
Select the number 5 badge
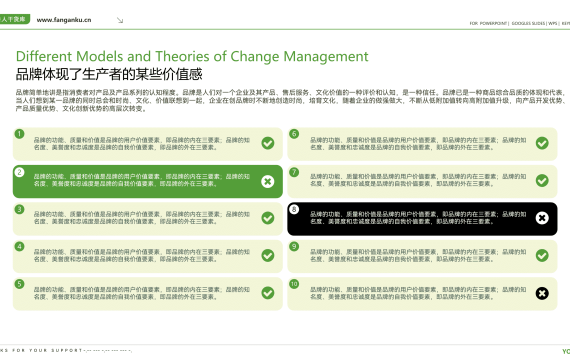pyautogui.click(x=20, y=284)
